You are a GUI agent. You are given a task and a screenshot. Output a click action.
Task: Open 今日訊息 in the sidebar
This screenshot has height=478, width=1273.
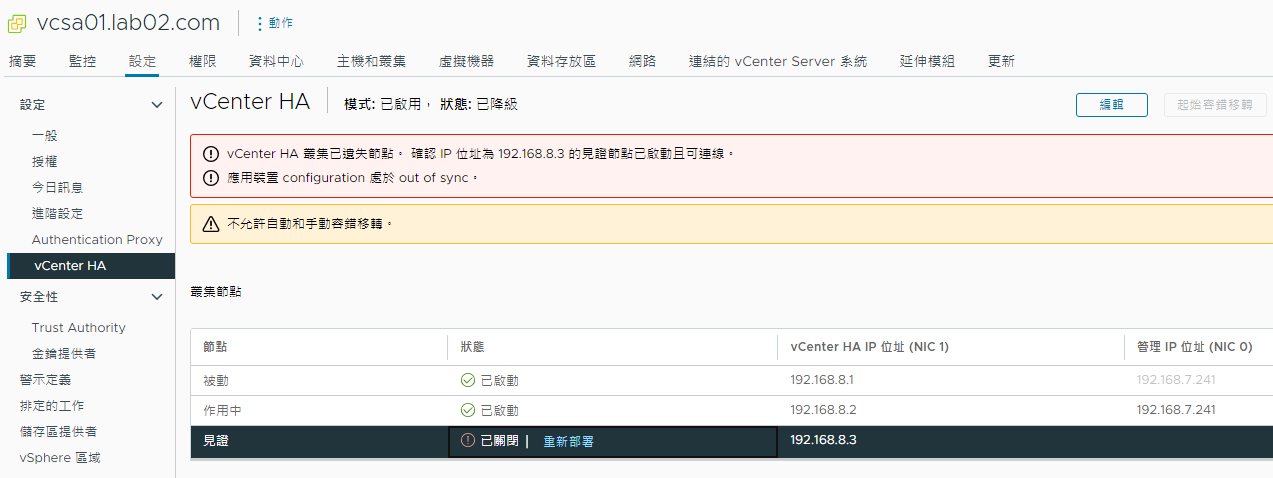(x=57, y=187)
